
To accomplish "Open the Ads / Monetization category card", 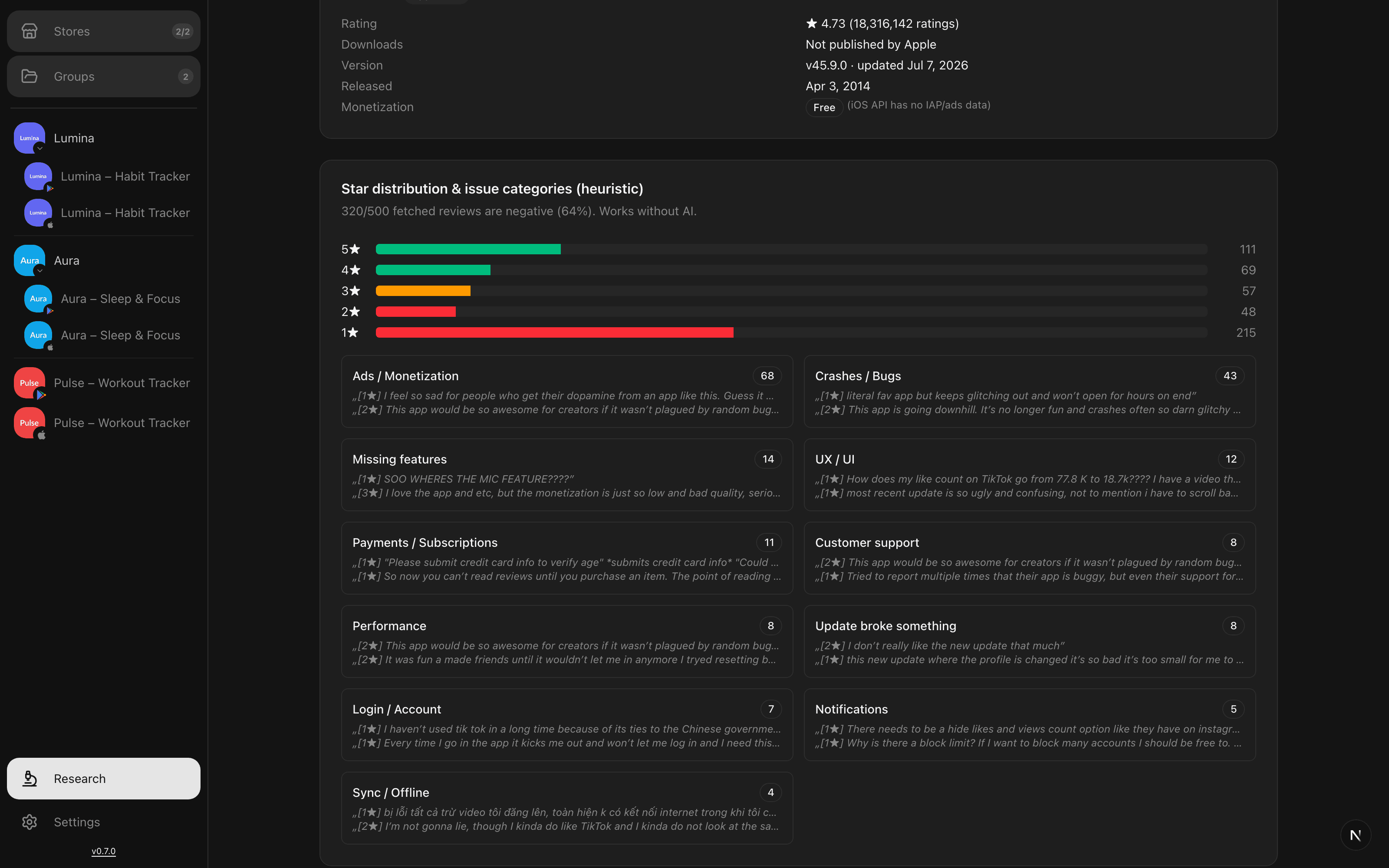I will click(x=567, y=391).
